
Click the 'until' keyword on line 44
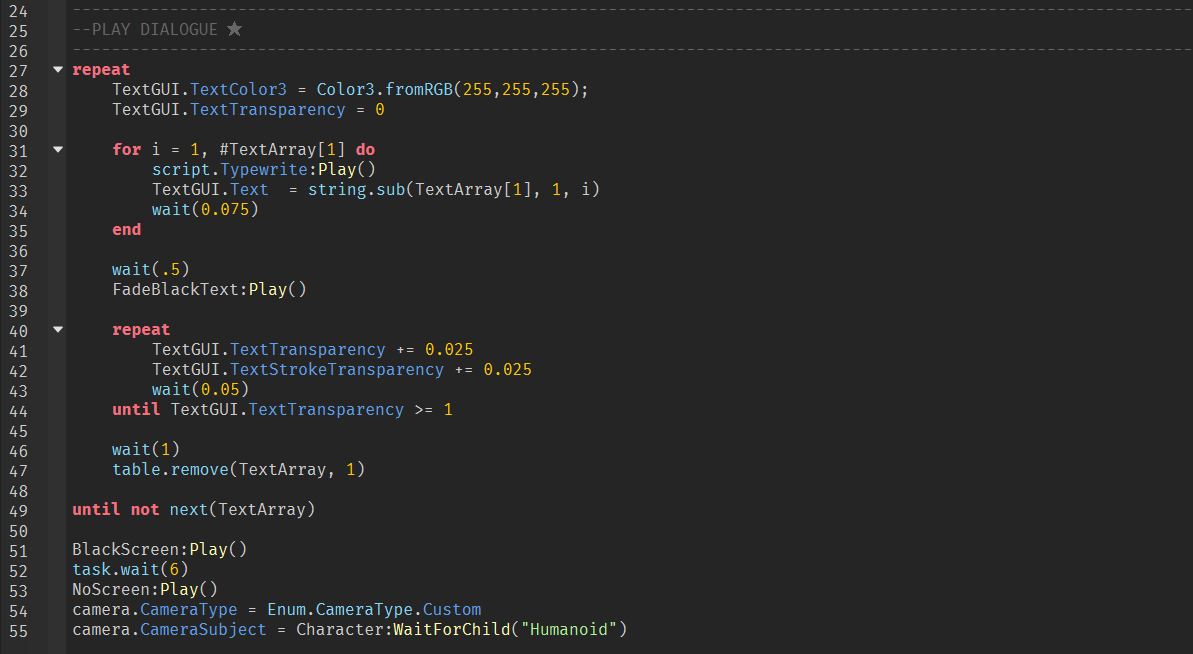[x=136, y=409]
